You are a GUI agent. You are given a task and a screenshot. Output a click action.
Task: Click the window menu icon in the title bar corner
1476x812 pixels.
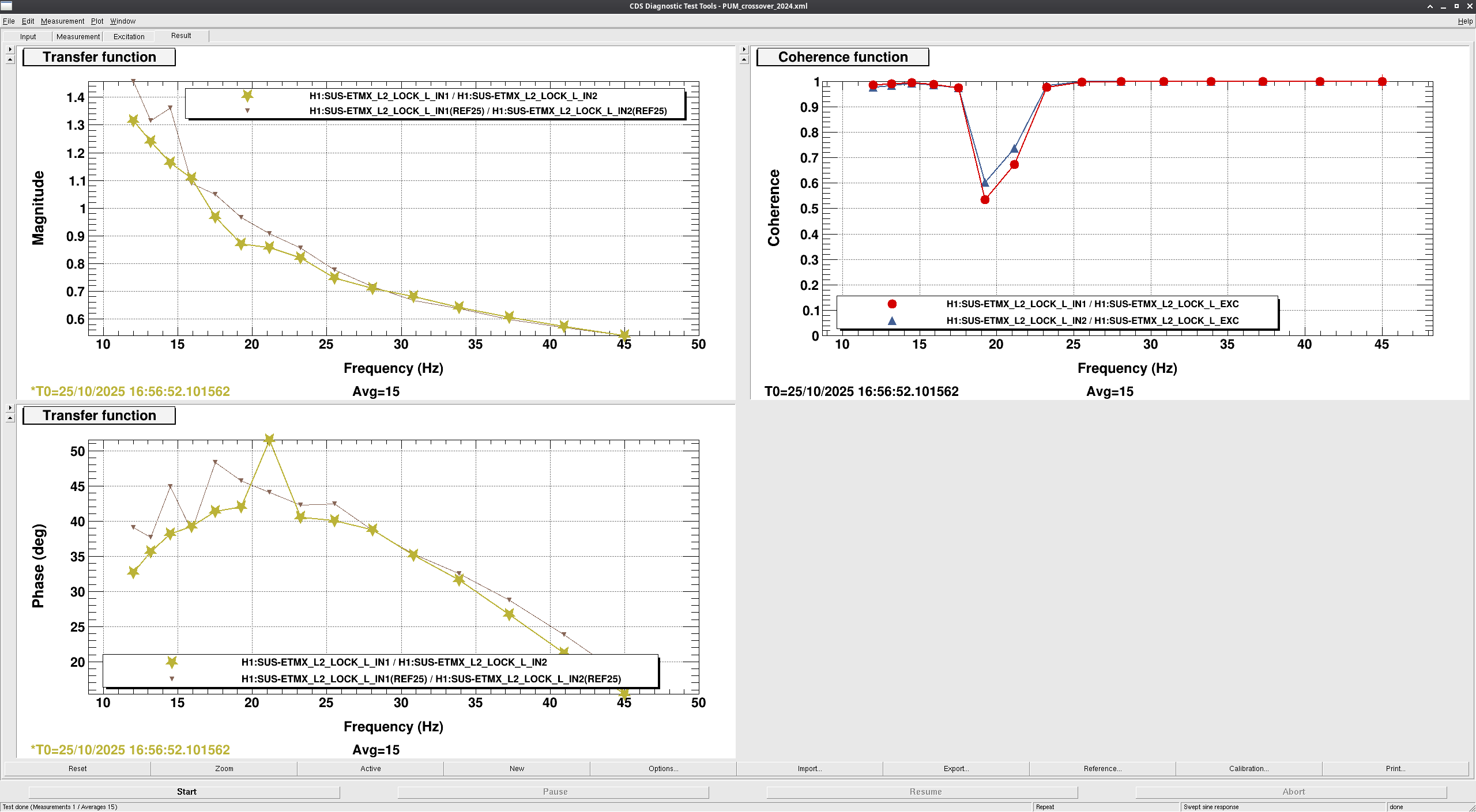[x=6, y=6]
